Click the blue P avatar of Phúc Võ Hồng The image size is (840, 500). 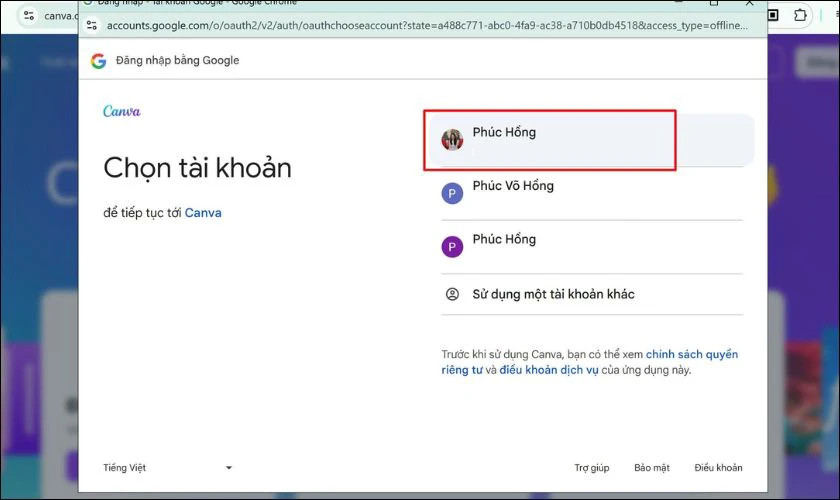452,193
